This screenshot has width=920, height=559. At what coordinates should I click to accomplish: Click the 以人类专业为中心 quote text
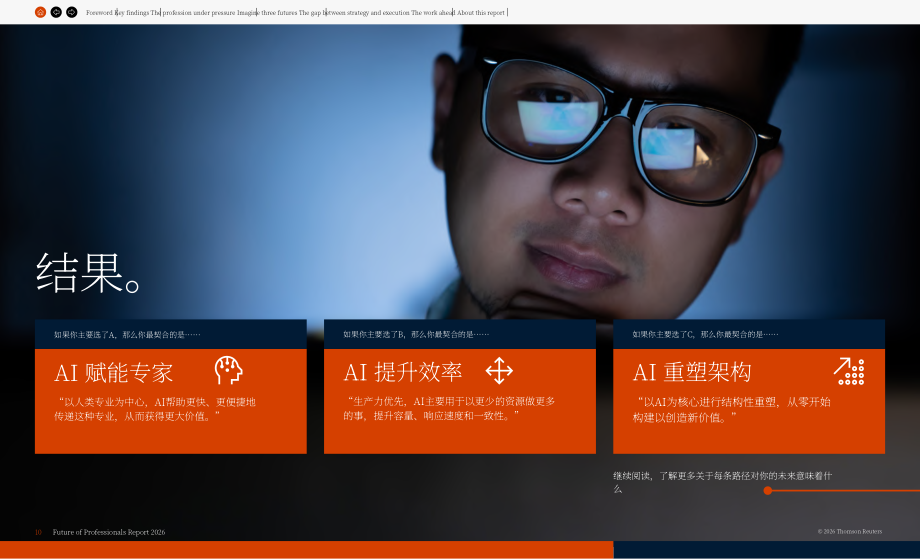[x=155, y=409]
